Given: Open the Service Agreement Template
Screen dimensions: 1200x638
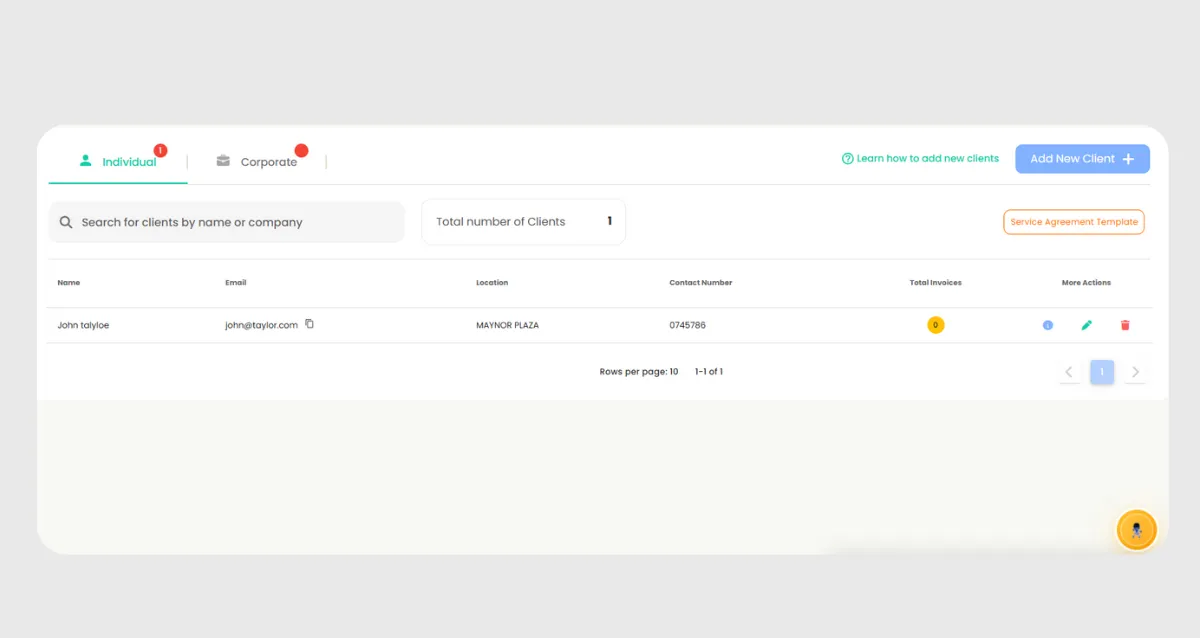Looking at the screenshot, I should (x=1073, y=221).
